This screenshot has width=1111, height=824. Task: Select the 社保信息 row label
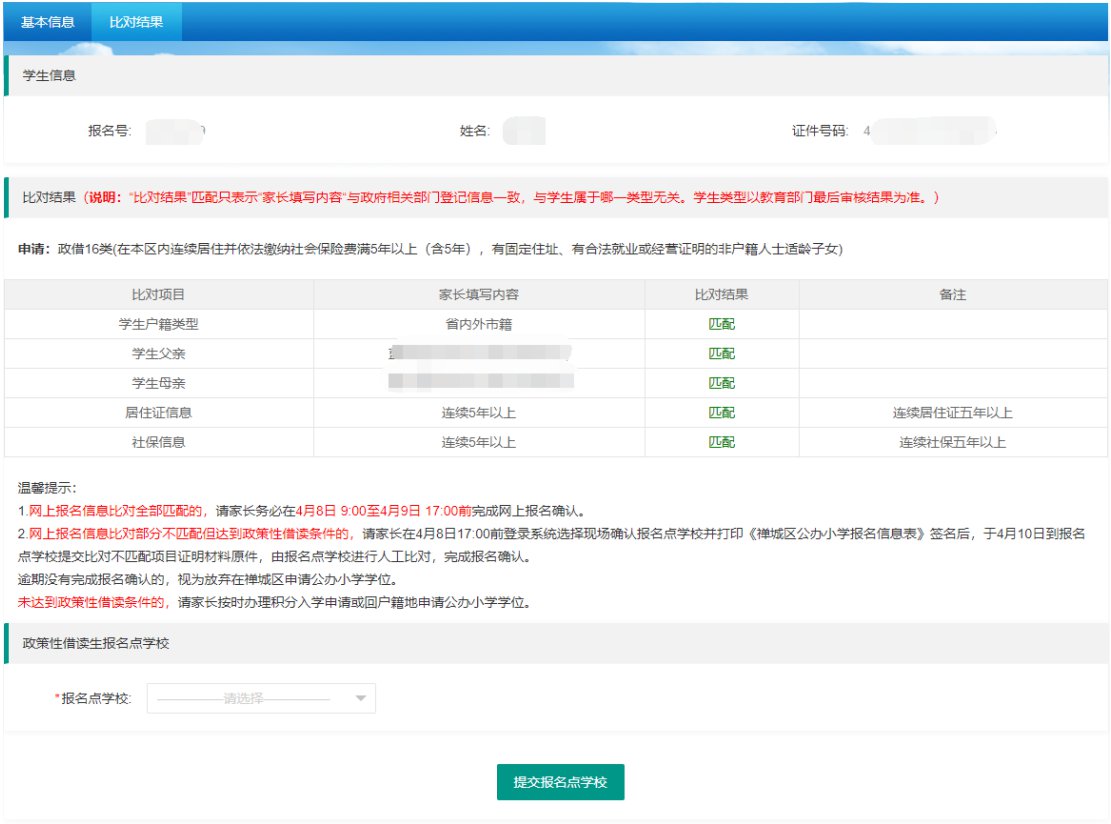pos(158,442)
